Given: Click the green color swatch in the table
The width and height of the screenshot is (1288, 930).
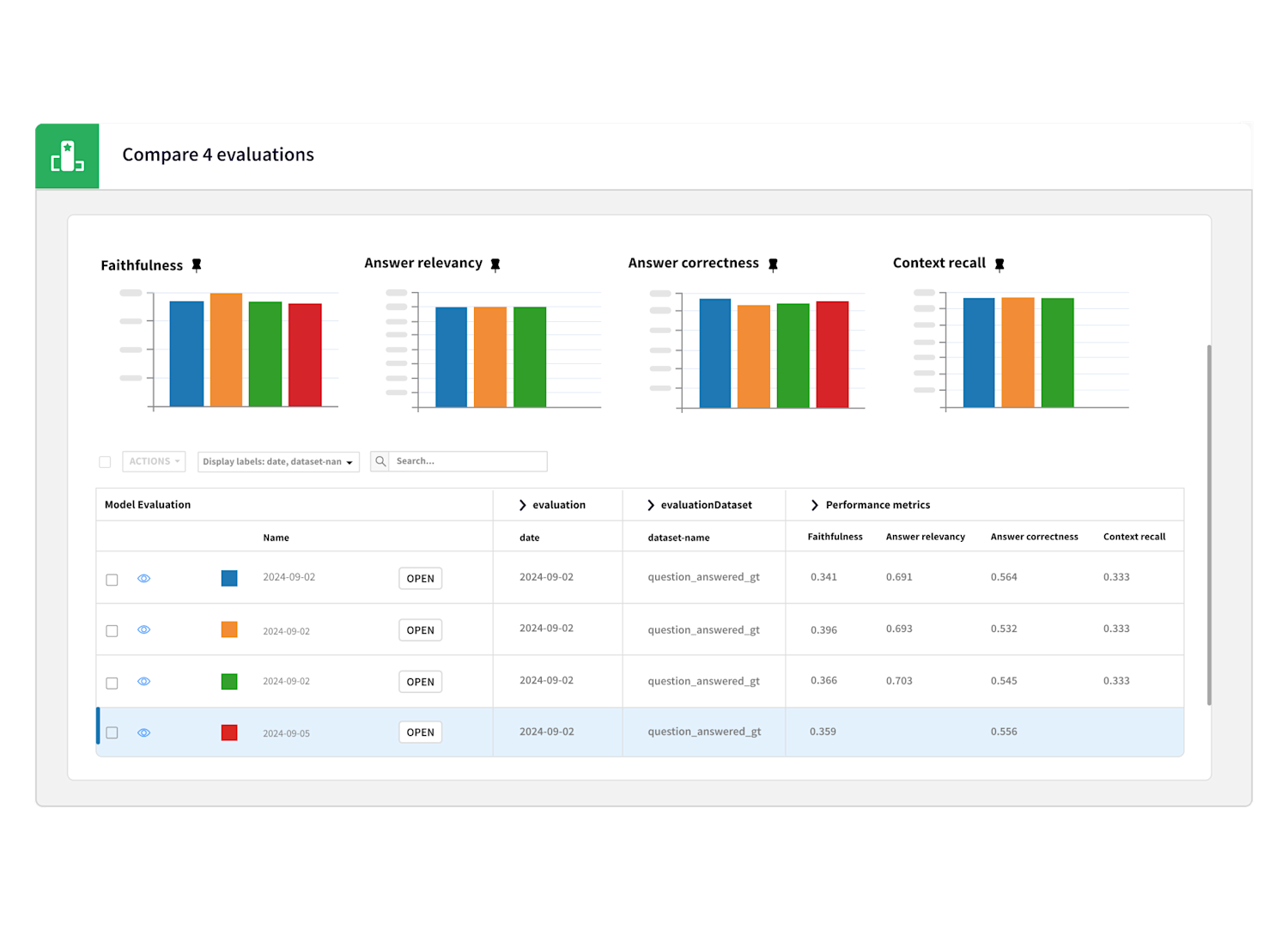Looking at the screenshot, I should pos(229,681).
